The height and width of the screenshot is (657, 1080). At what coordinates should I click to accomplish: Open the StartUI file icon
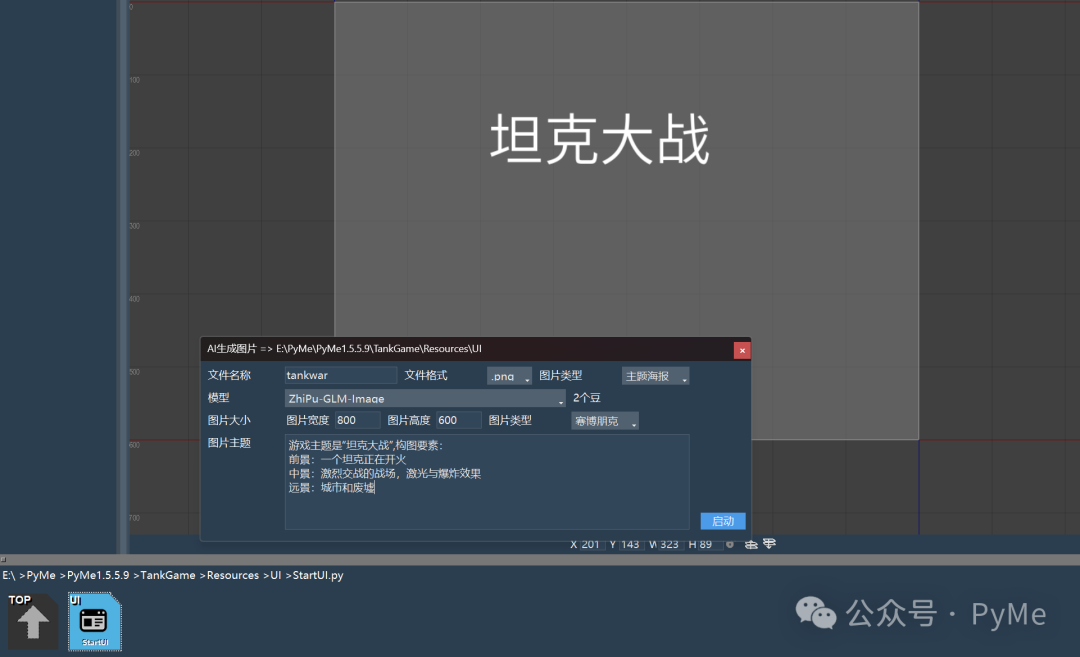pyautogui.click(x=93, y=620)
